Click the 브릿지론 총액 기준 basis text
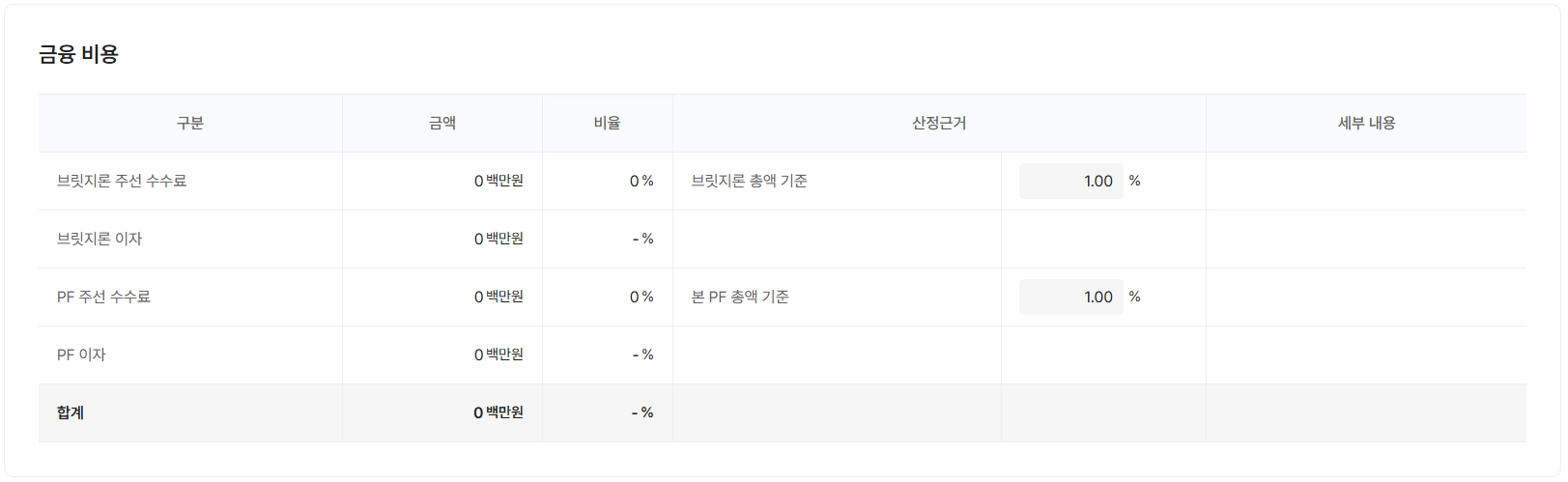Image resolution: width=1568 pixels, height=482 pixels. click(749, 182)
